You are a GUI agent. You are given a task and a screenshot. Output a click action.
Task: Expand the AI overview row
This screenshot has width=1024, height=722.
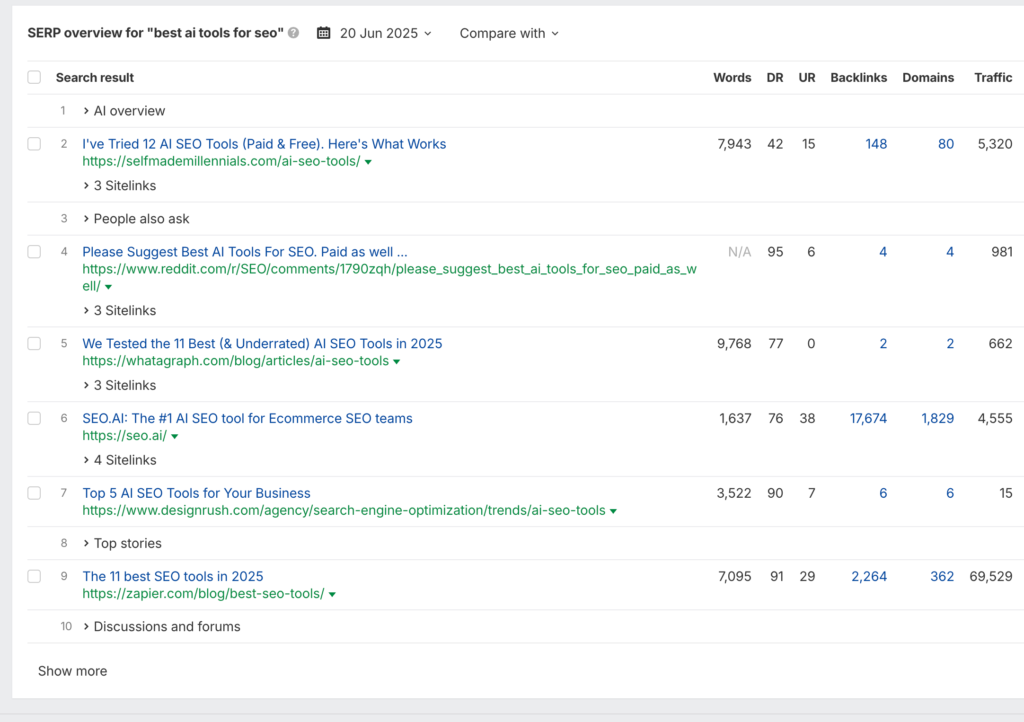tap(123, 111)
